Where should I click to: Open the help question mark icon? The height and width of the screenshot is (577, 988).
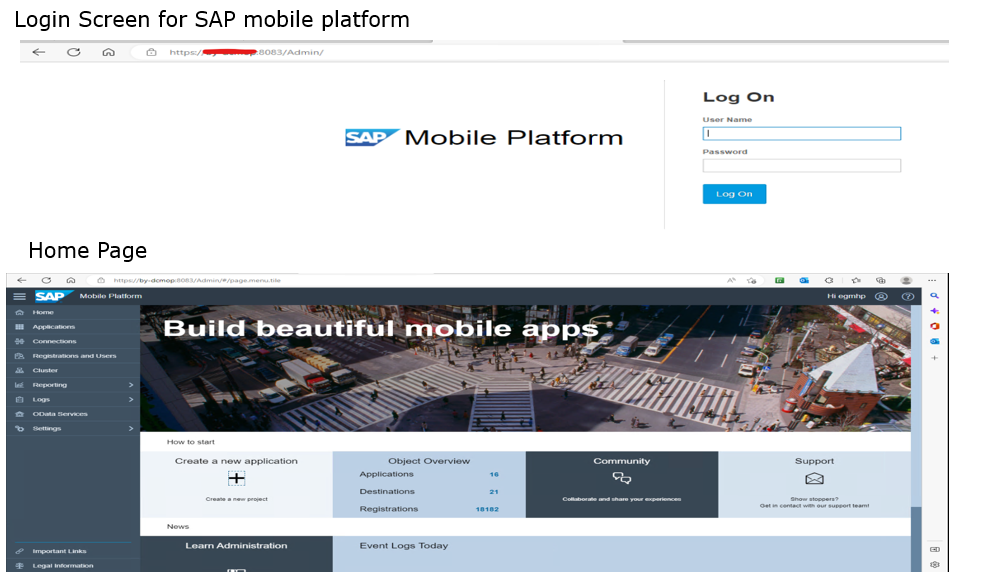[x=908, y=297]
